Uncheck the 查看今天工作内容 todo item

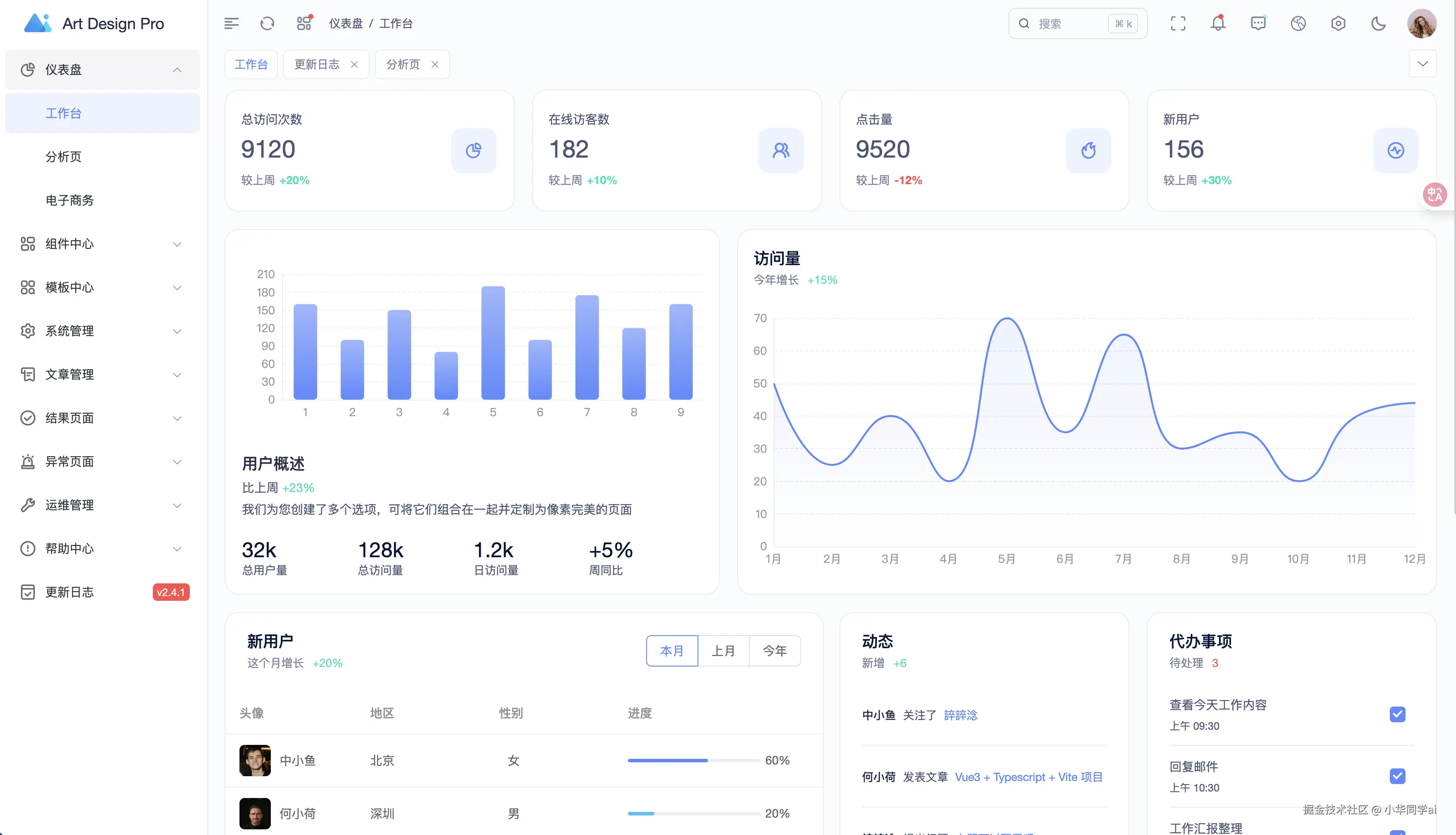pyautogui.click(x=1398, y=714)
